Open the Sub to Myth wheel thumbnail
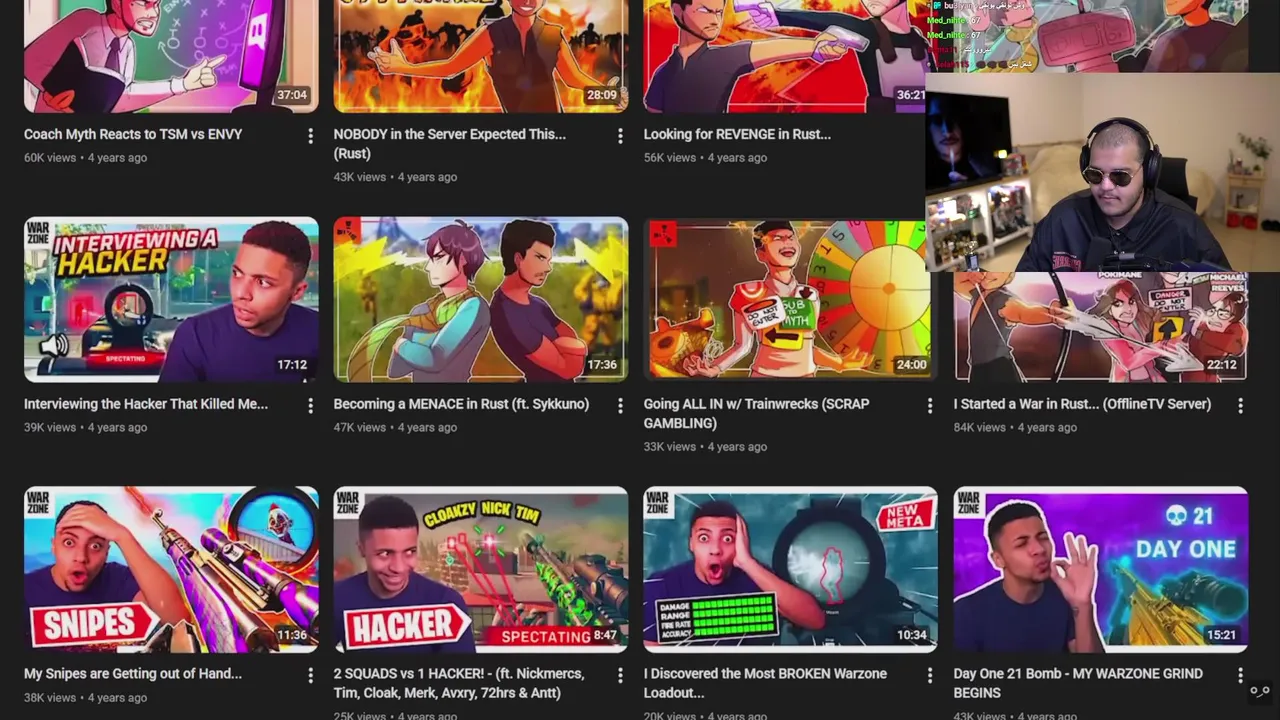The image size is (1280, 720). 790,300
